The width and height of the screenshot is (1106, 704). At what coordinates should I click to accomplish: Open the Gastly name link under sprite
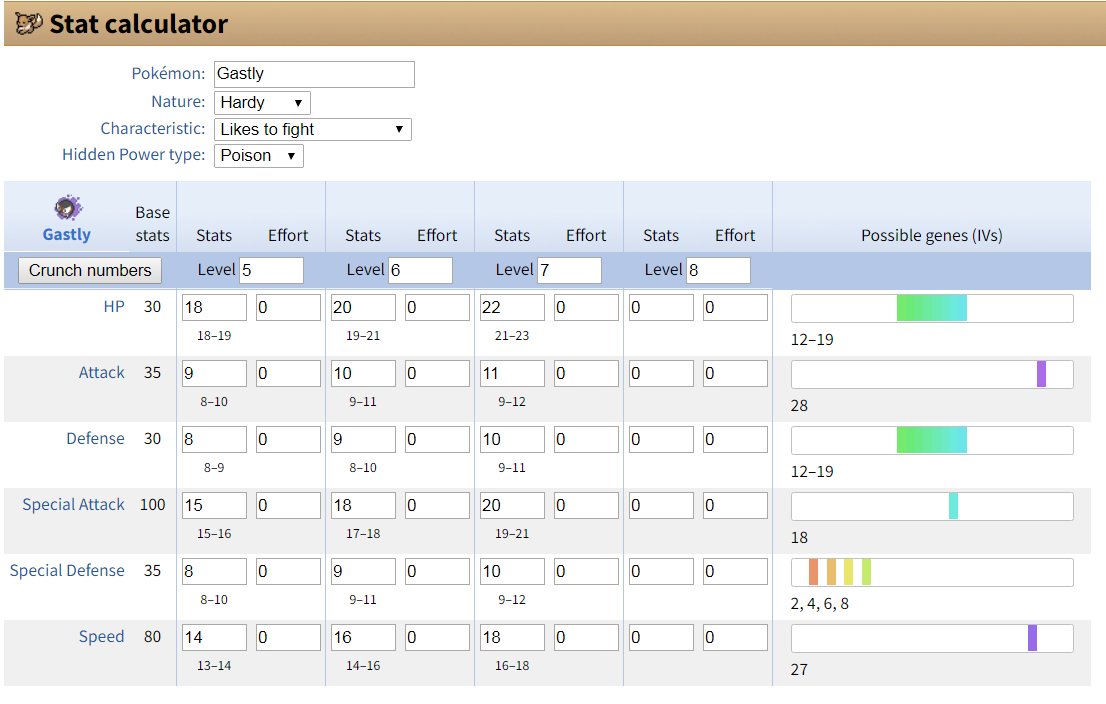[66, 234]
